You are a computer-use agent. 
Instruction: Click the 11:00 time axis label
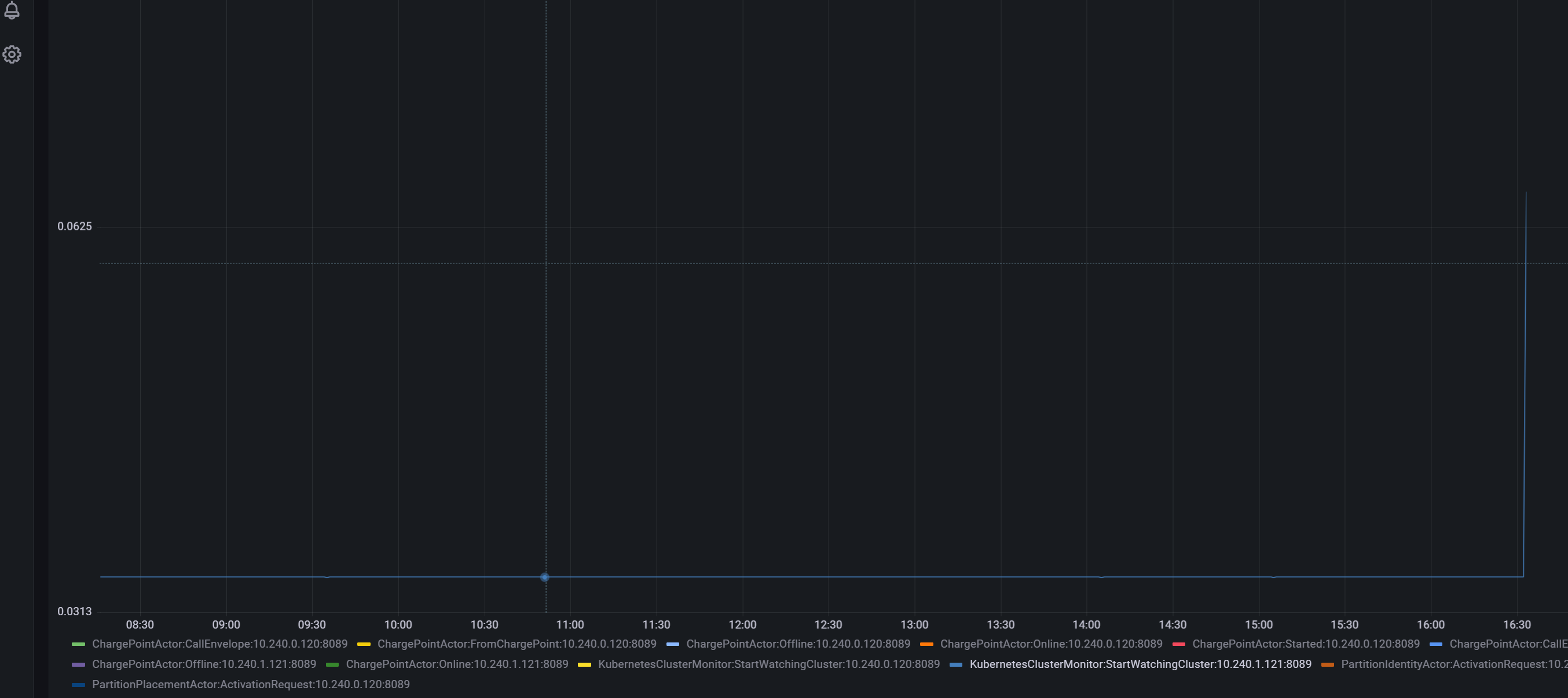pyautogui.click(x=570, y=624)
